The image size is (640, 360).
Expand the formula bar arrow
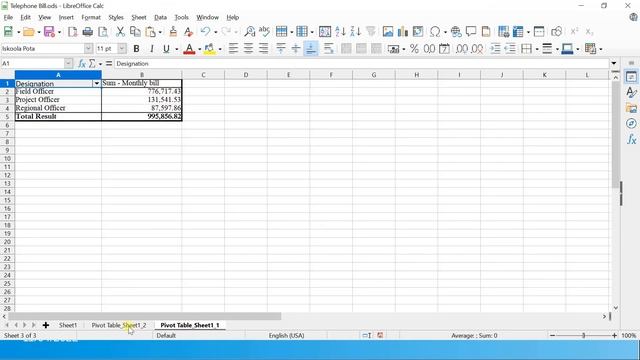tap(613, 63)
